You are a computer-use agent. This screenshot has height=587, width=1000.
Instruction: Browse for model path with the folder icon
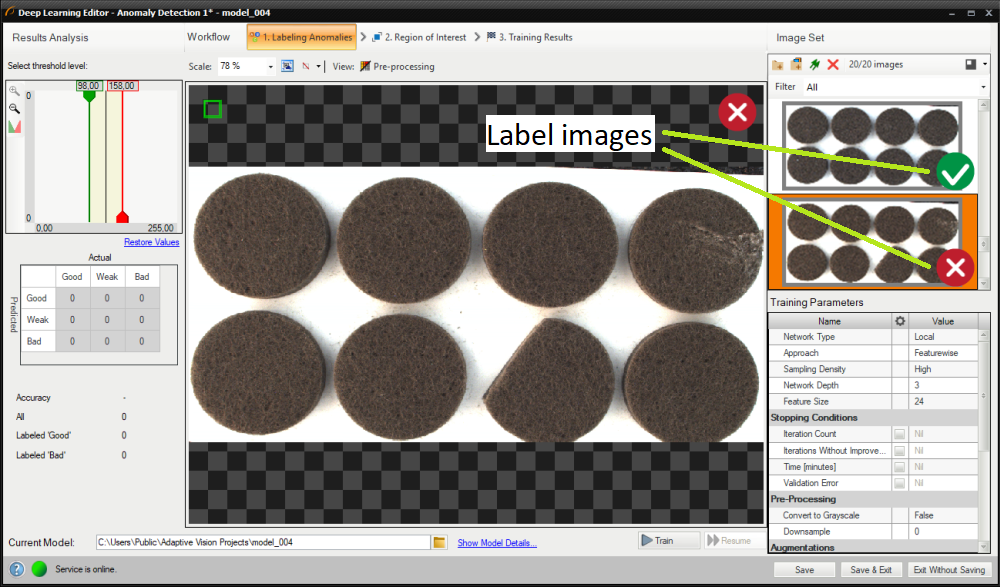pyautogui.click(x=439, y=542)
